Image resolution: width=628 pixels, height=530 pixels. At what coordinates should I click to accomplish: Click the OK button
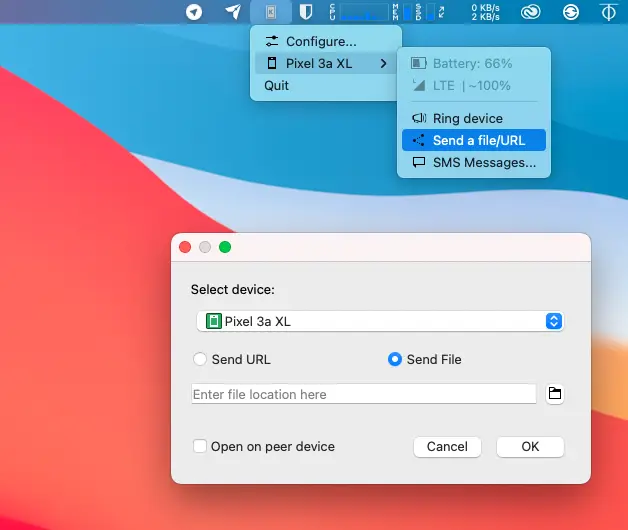(530, 446)
